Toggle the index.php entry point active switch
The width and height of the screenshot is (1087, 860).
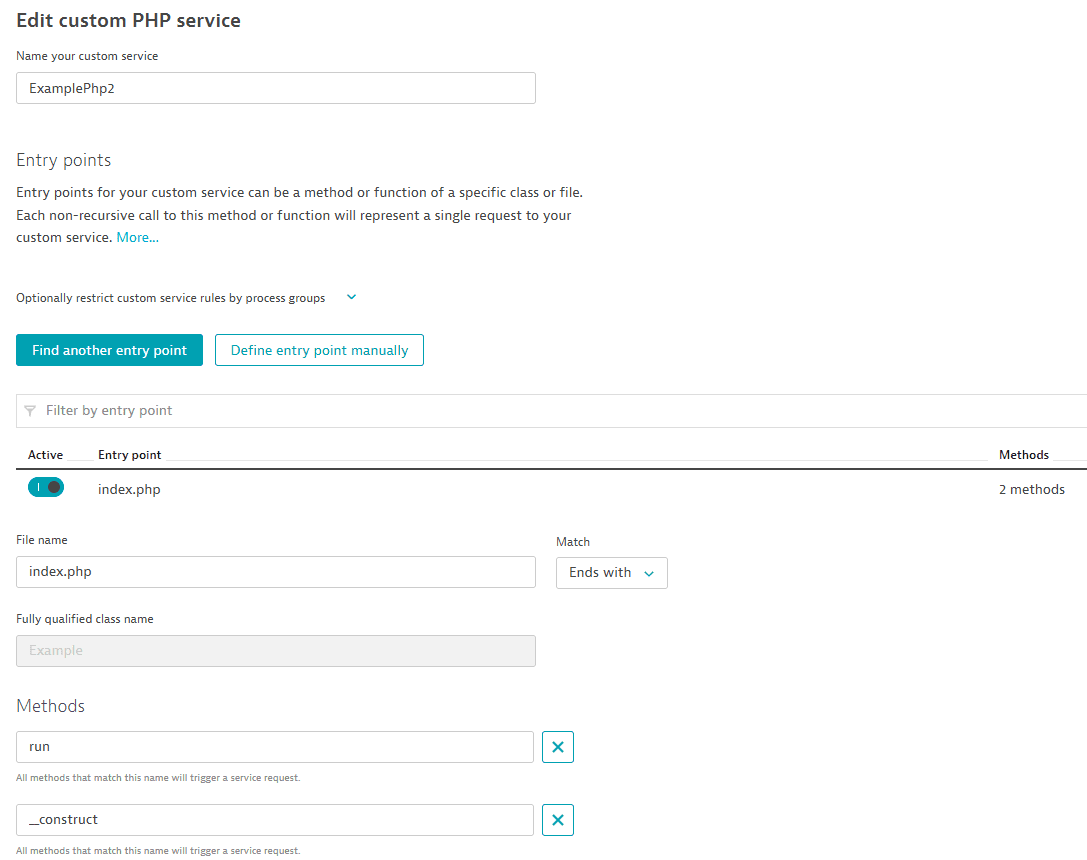[x=46, y=488]
